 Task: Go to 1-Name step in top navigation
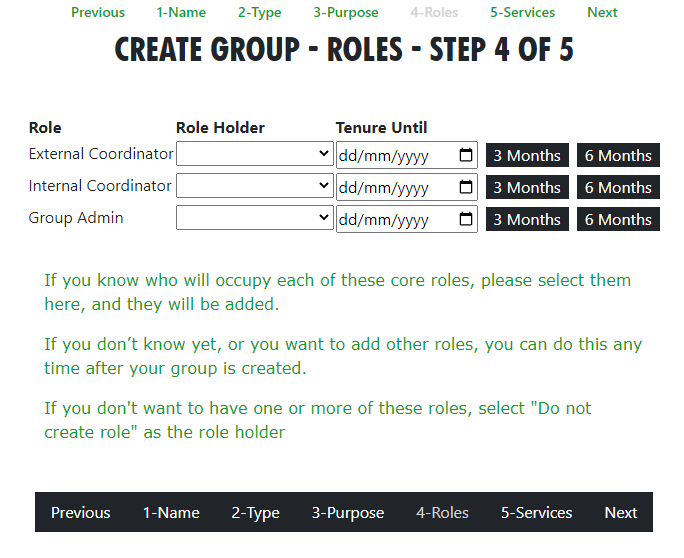pyautogui.click(x=181, y=12)
